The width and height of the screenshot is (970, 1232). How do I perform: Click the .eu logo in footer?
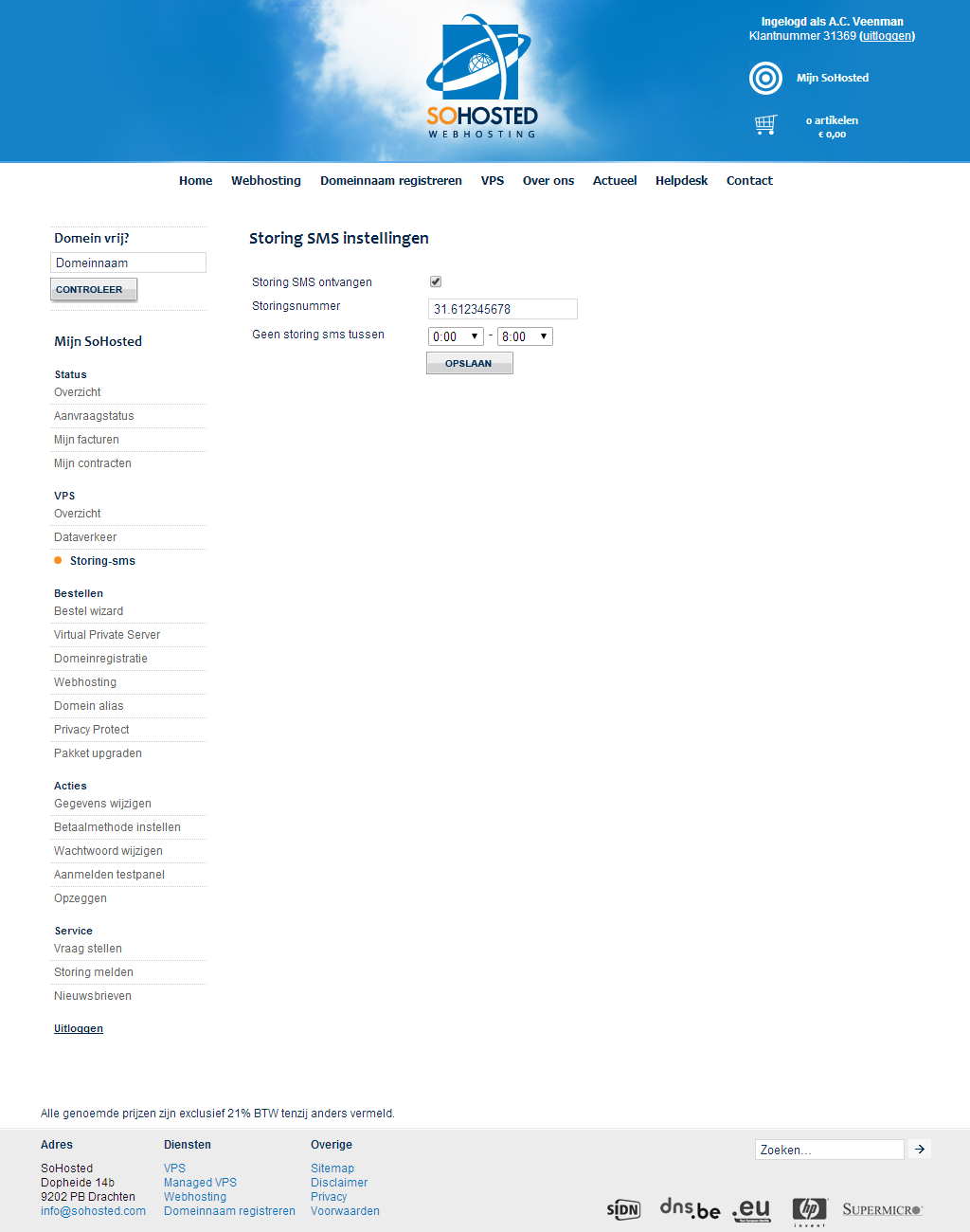[x=751, y=1208]
